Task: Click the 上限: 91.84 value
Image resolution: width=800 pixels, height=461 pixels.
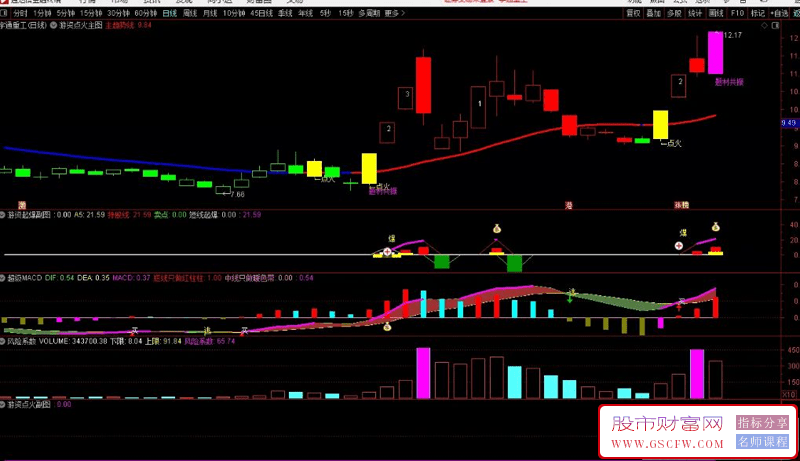Action: pyautogui.click(x=163, y=341)
